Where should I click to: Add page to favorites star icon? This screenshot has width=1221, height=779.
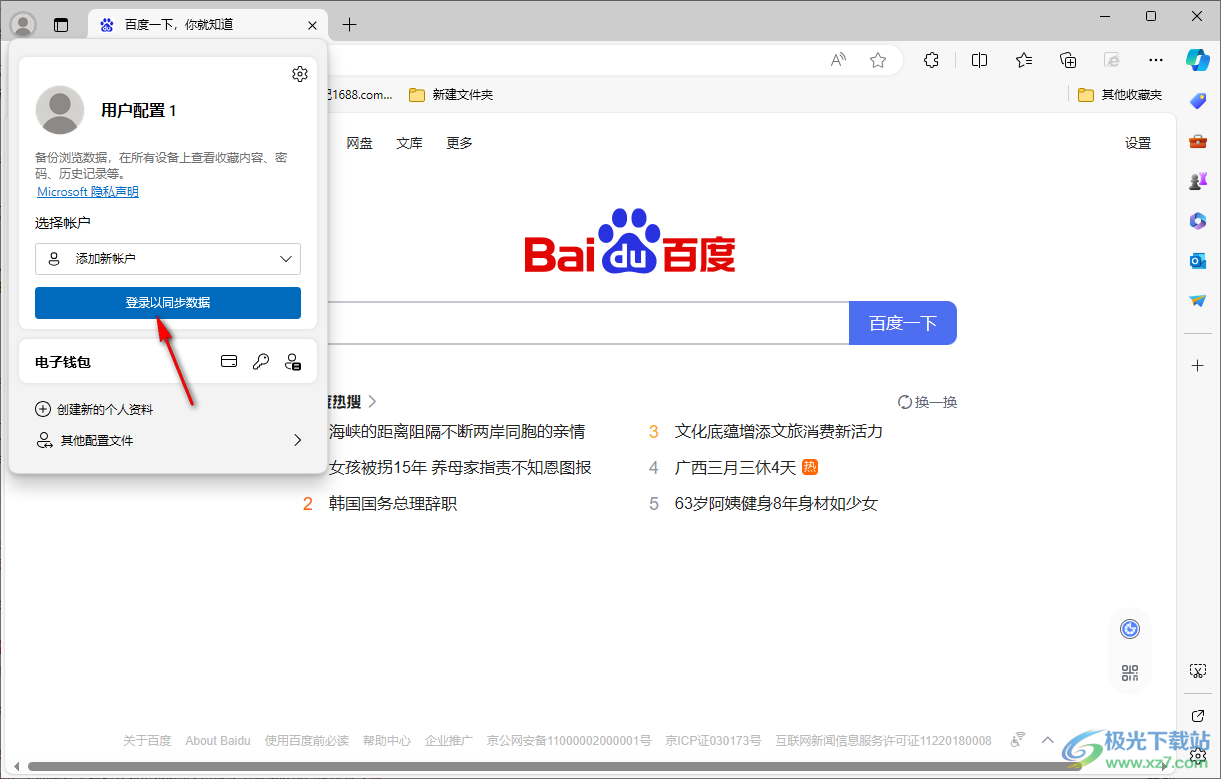(x=878, y=60)
